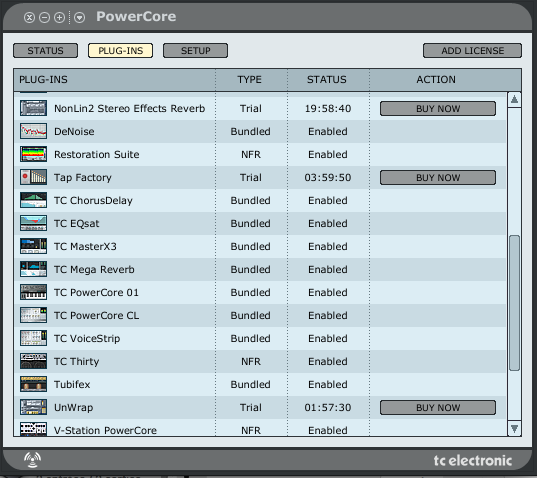Click the broadcast signal icon in footer
The height and width of the screenshot is (478, 537).
click(33, 460)
